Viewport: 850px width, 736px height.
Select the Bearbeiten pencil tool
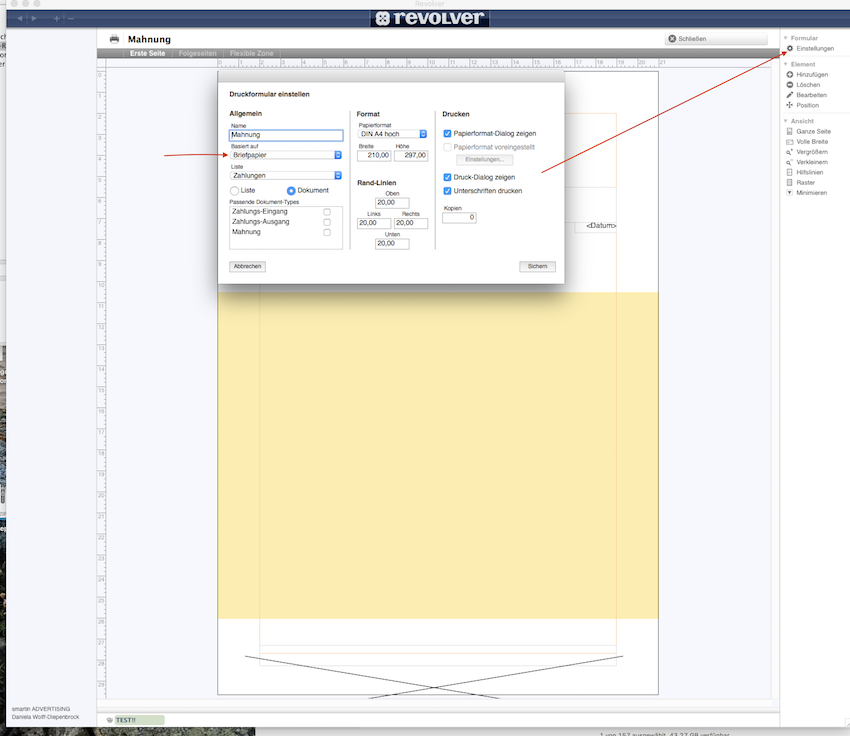[790, 95]
